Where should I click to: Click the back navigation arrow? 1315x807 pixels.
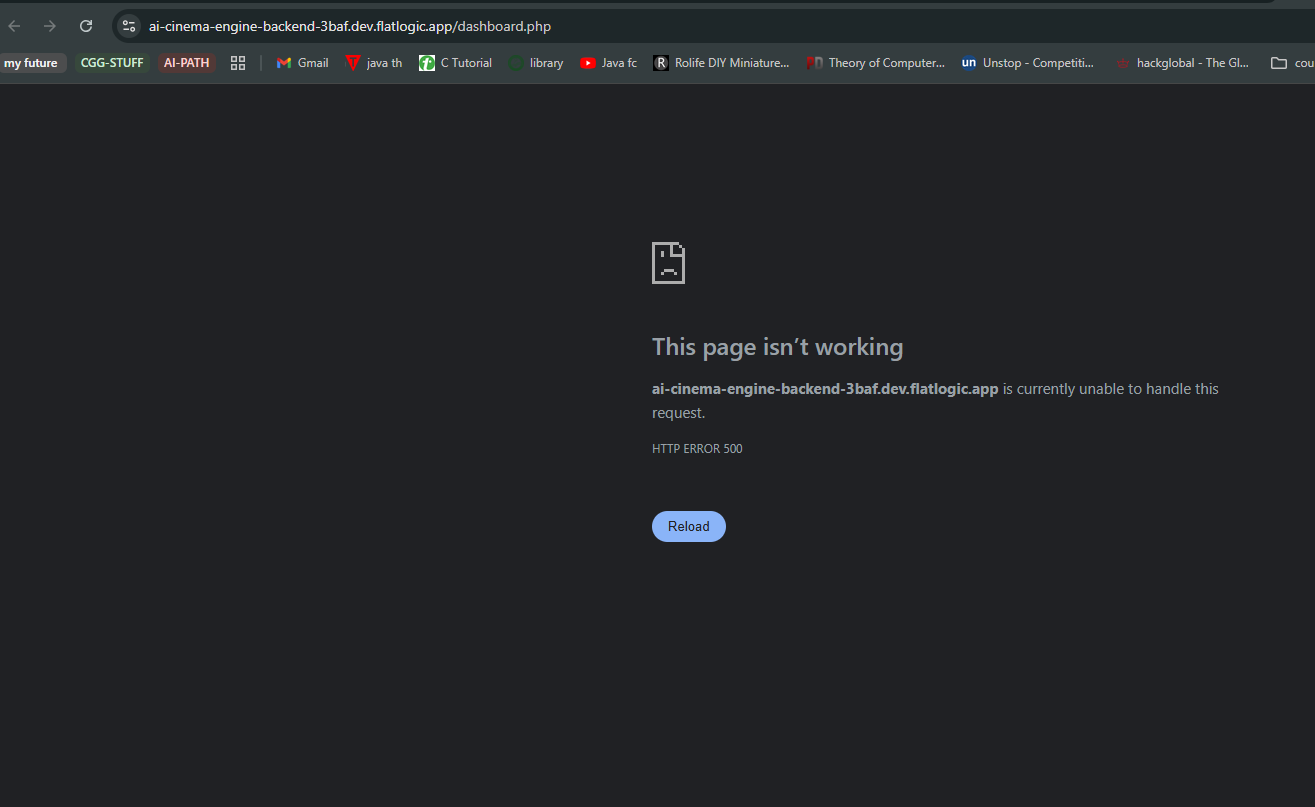pos(15,26)
